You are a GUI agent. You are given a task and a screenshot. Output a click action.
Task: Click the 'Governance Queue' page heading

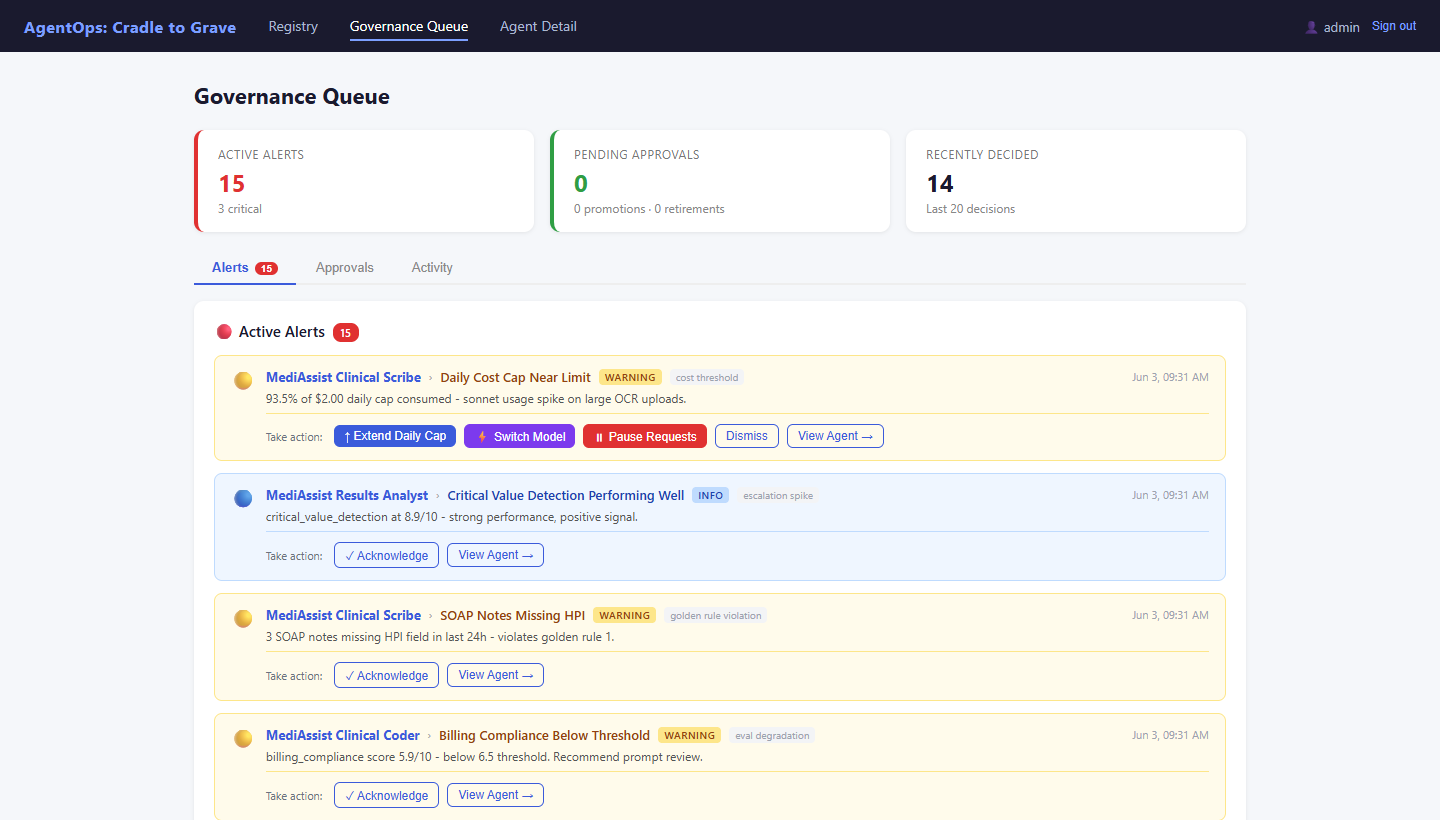click(x=292, y=97)
